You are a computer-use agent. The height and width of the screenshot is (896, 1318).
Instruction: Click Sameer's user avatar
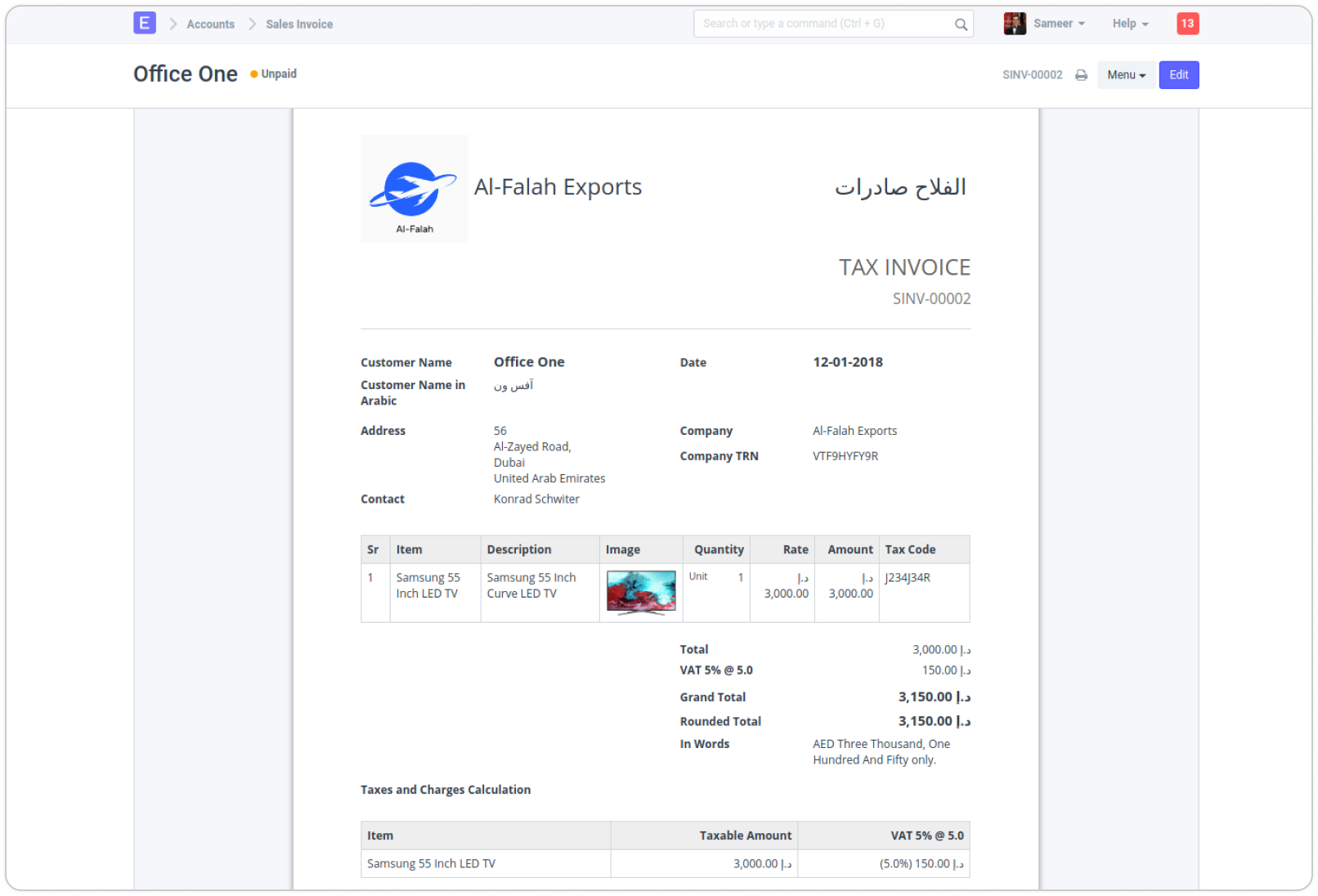pyautogui.click(x=1015, y=24)
